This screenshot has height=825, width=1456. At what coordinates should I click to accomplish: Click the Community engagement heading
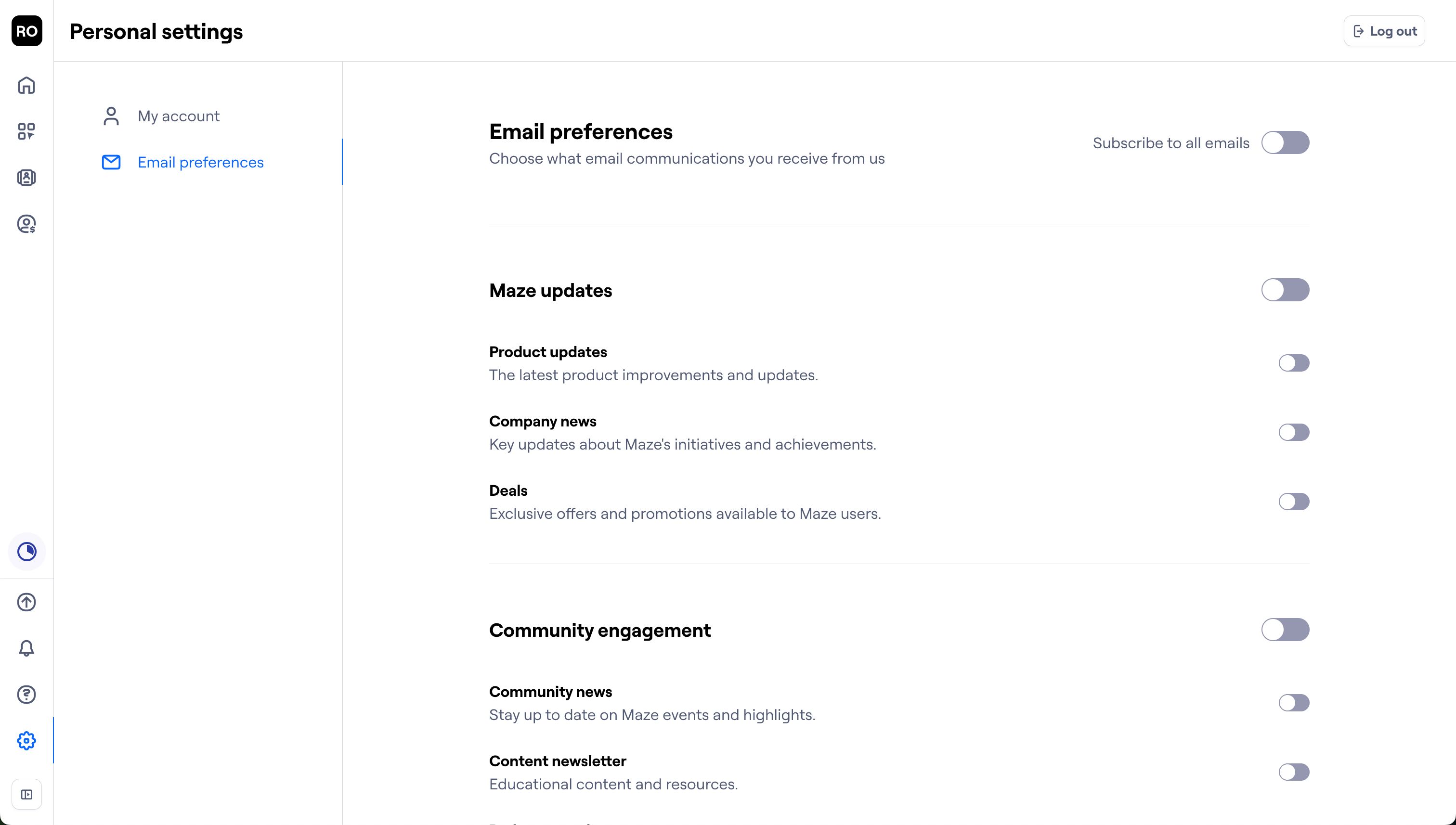tap(599, 631)
